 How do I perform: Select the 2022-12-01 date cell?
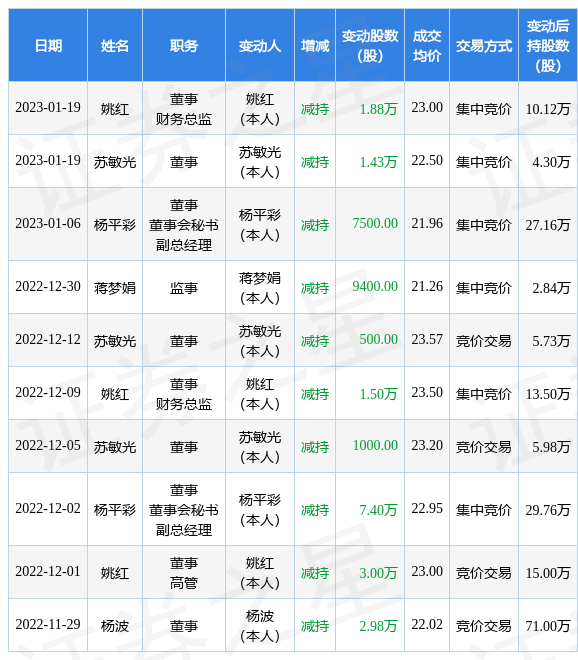tap(48, 572)
